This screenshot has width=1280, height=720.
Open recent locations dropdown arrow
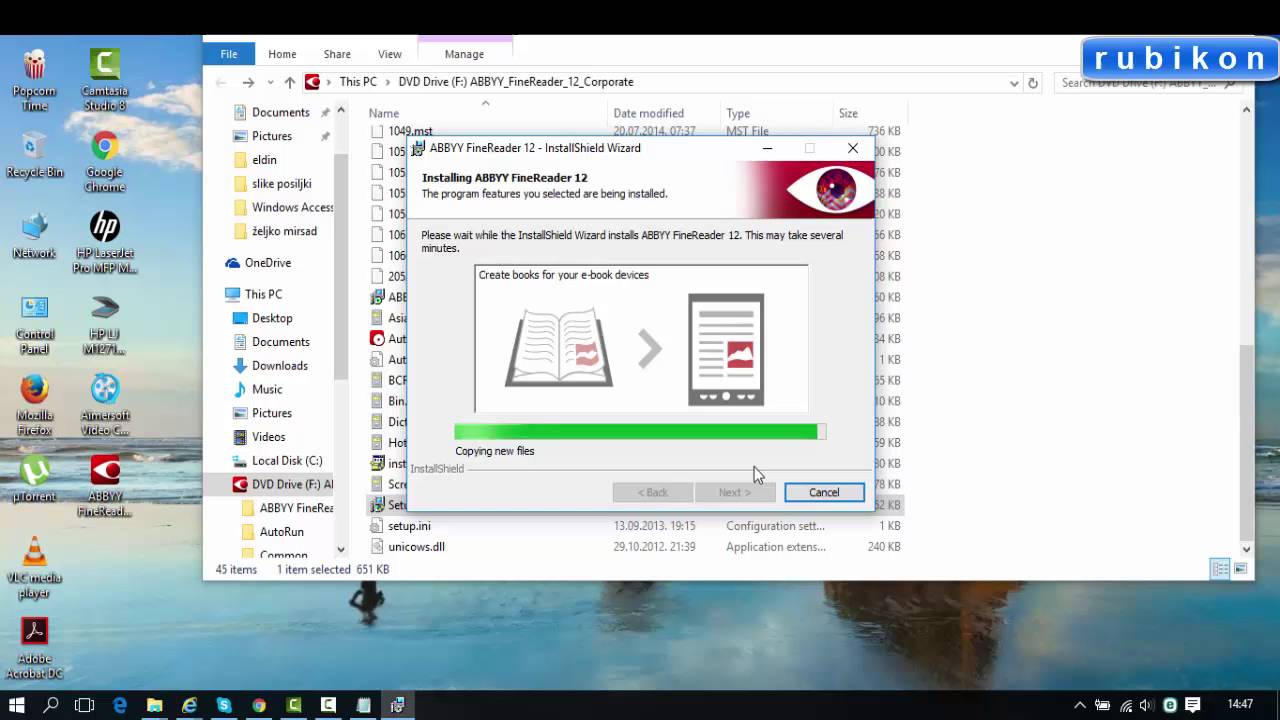click(270, 83)
